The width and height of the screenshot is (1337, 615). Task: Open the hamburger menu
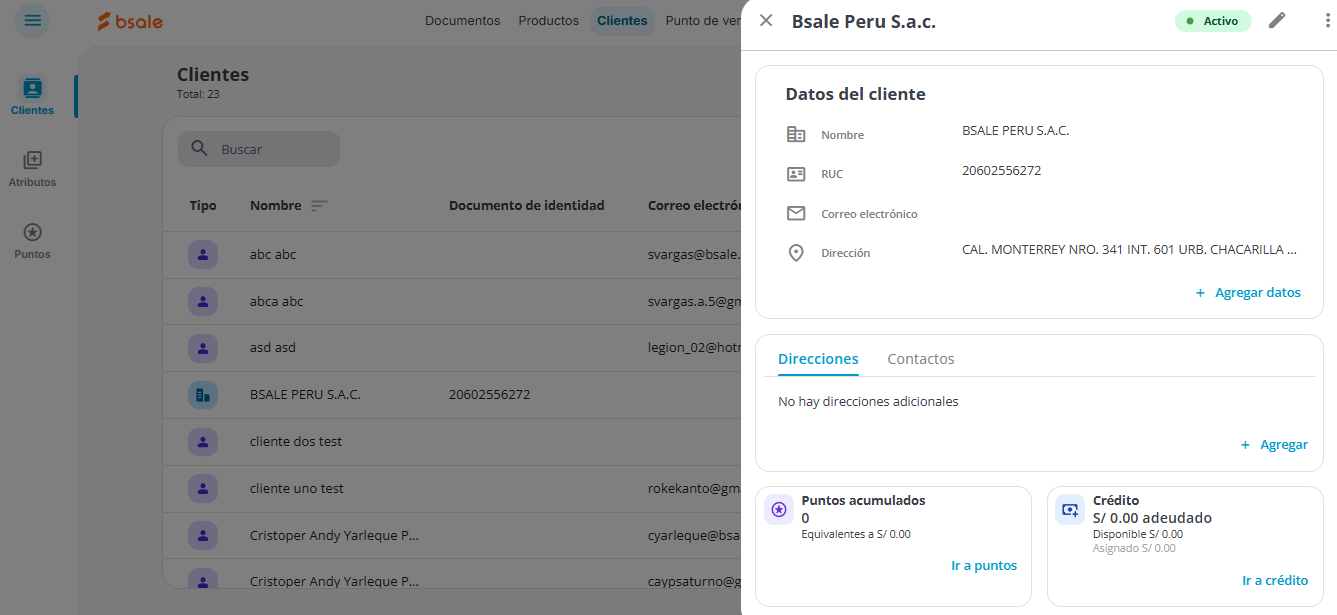33,21
